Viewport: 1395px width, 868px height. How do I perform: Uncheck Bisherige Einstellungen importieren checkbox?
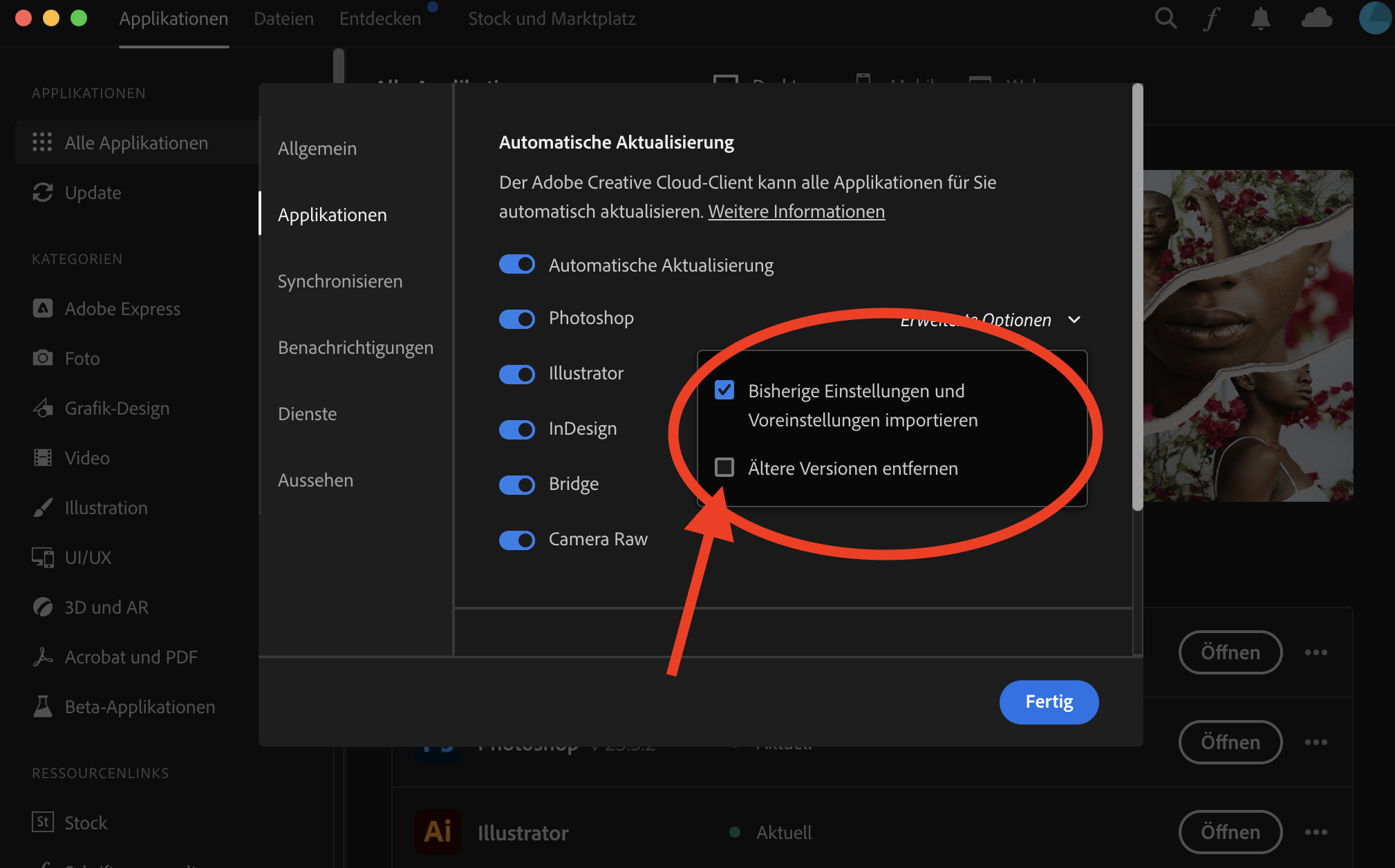click(x=724, y=390)
